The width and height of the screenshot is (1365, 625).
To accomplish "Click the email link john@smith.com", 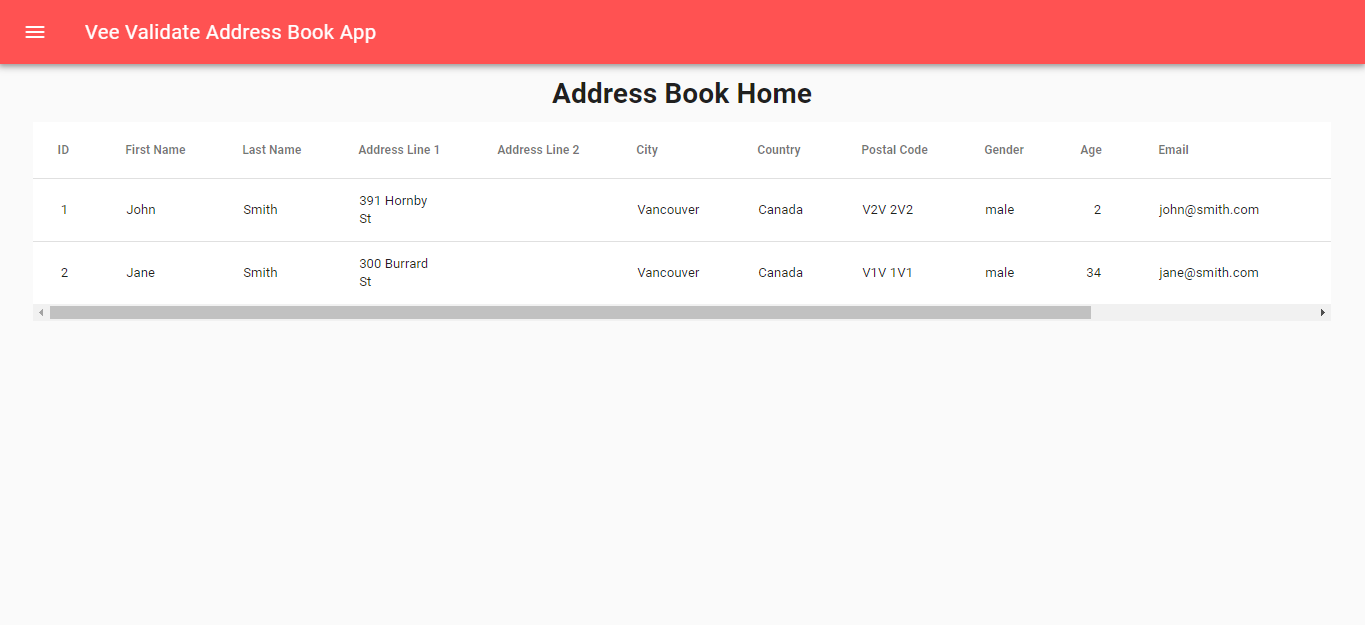I will pos(1208,209).
